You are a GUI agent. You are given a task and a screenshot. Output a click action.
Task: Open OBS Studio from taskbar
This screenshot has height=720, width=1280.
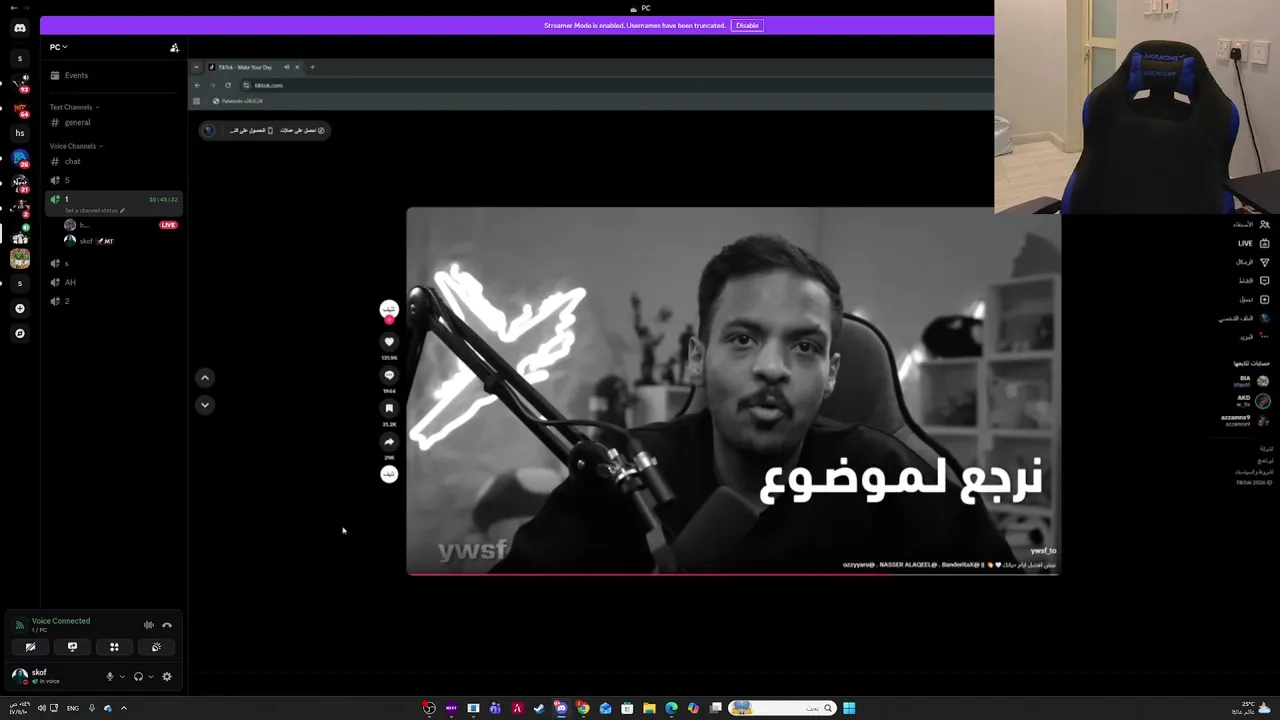click(429, 708)
